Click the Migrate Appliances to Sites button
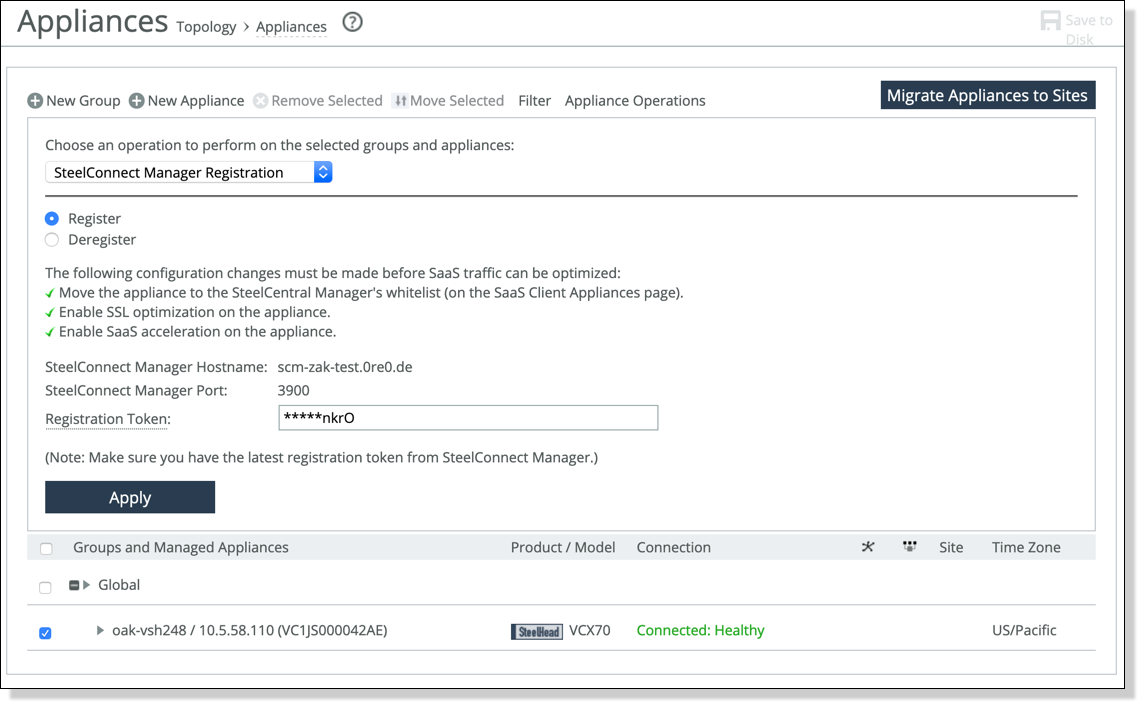 coord(988,95)
